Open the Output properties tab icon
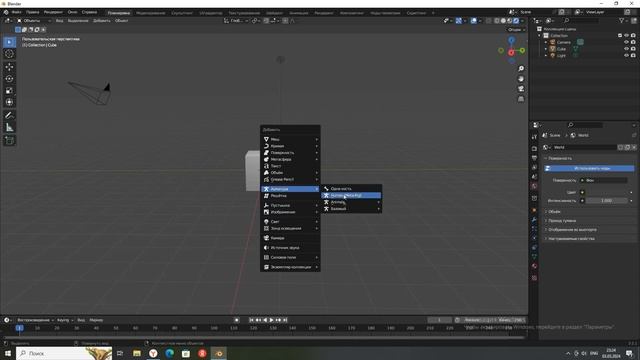Screen dimensions: 640x360 tap(534, 158)
